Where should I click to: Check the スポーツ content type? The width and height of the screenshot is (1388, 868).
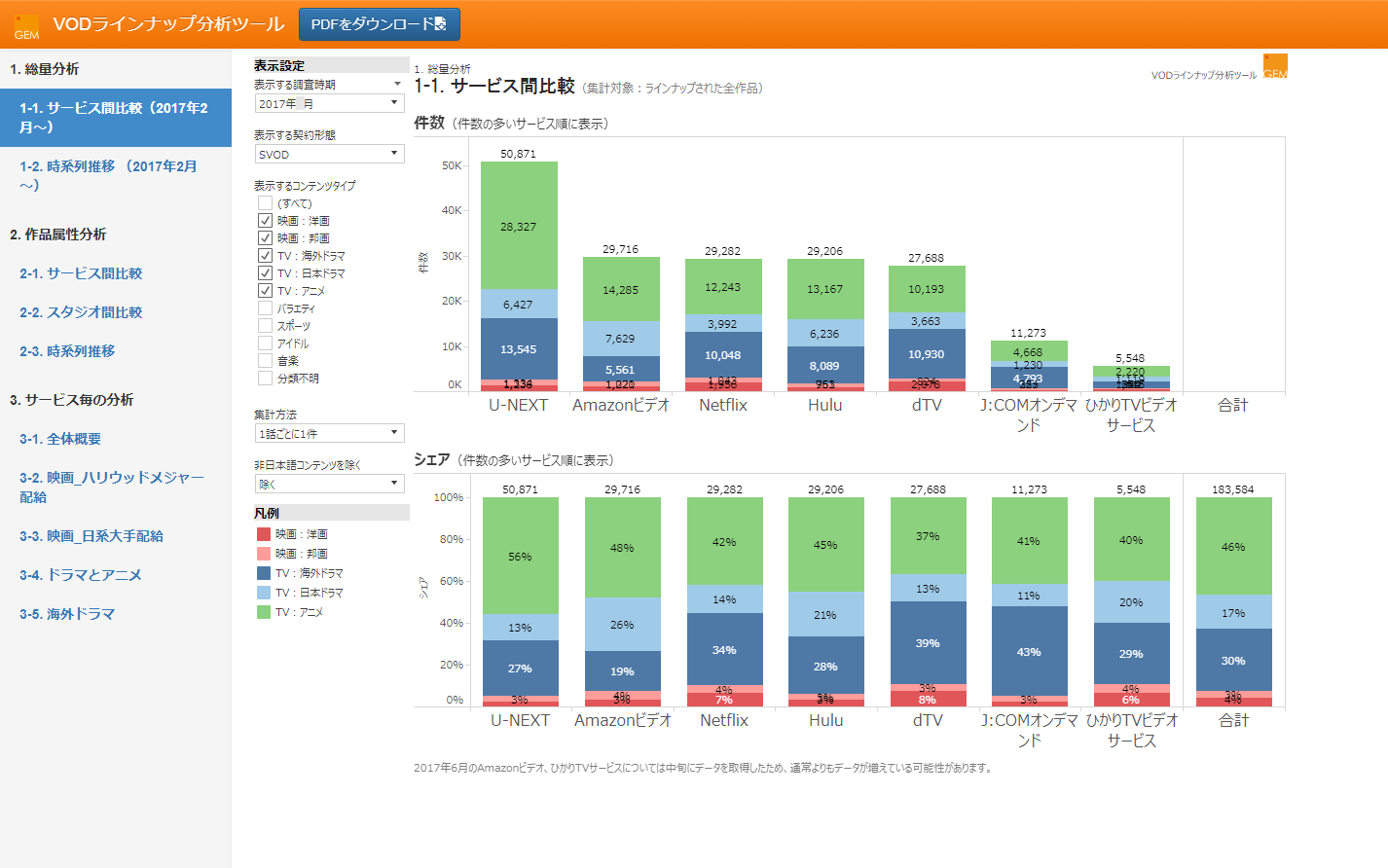pos(265,326)
